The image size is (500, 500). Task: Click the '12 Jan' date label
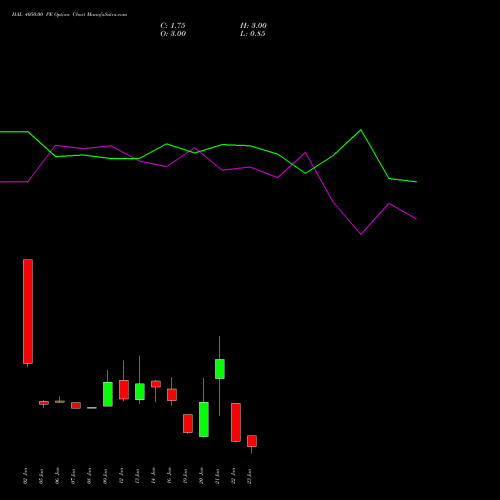click(122, 476)
